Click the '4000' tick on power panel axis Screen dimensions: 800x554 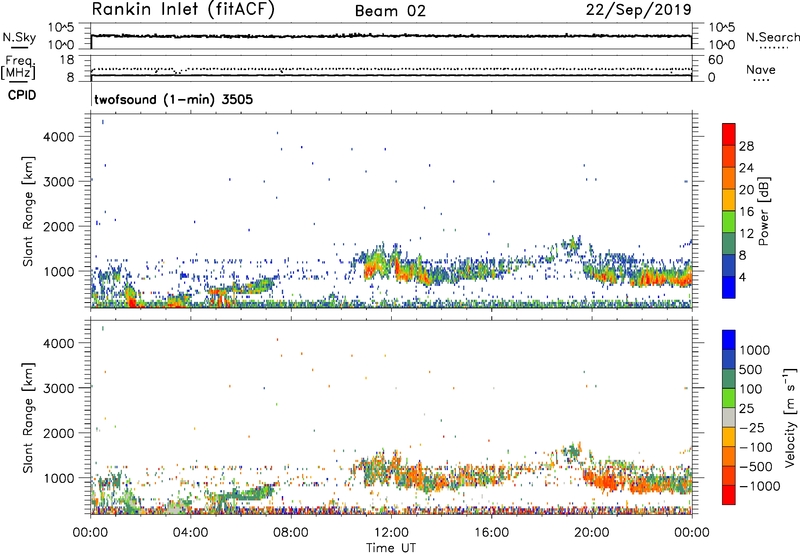pyautogui.click(x=58, y=137)
